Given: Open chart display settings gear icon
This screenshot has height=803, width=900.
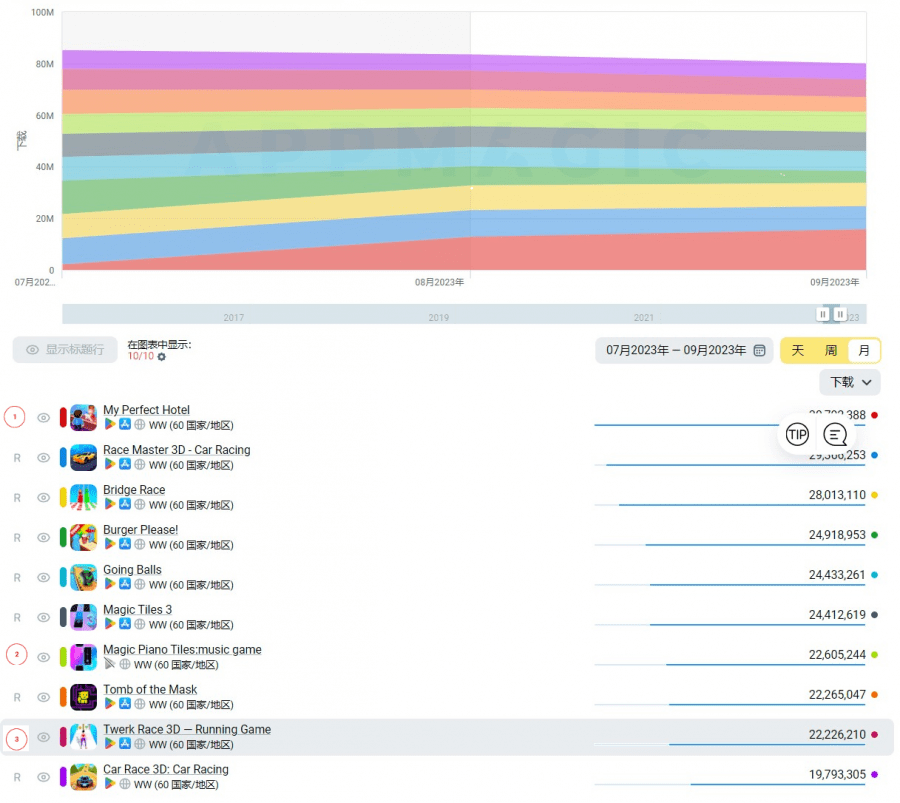Looking at the screenshot, I should pyautogui.click(x=162, y=357).
